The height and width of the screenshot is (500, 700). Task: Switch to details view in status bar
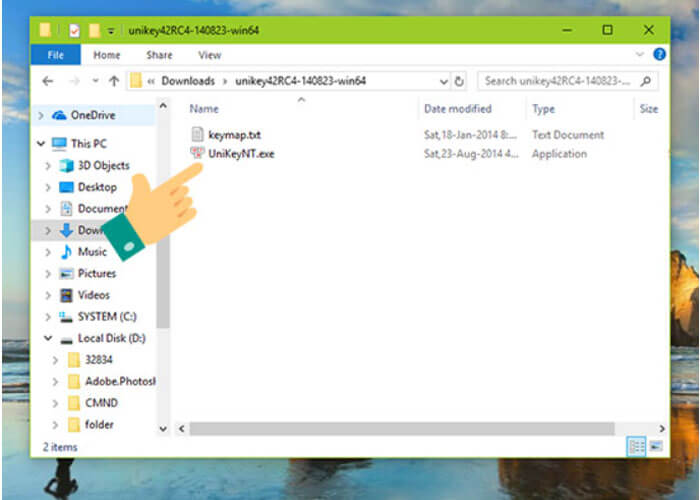point(635,445)
